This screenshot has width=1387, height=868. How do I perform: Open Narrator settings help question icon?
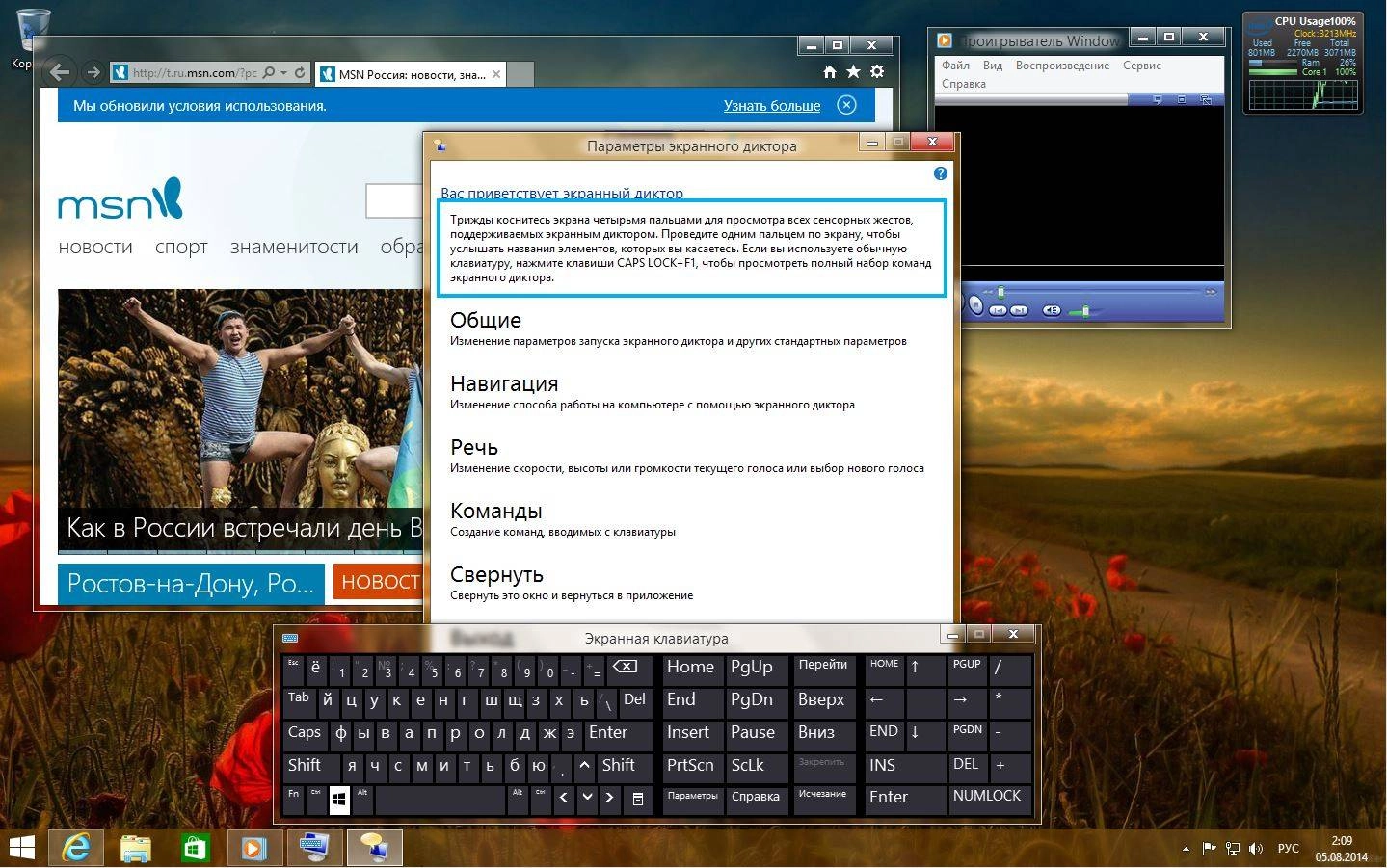coord(941,173)
